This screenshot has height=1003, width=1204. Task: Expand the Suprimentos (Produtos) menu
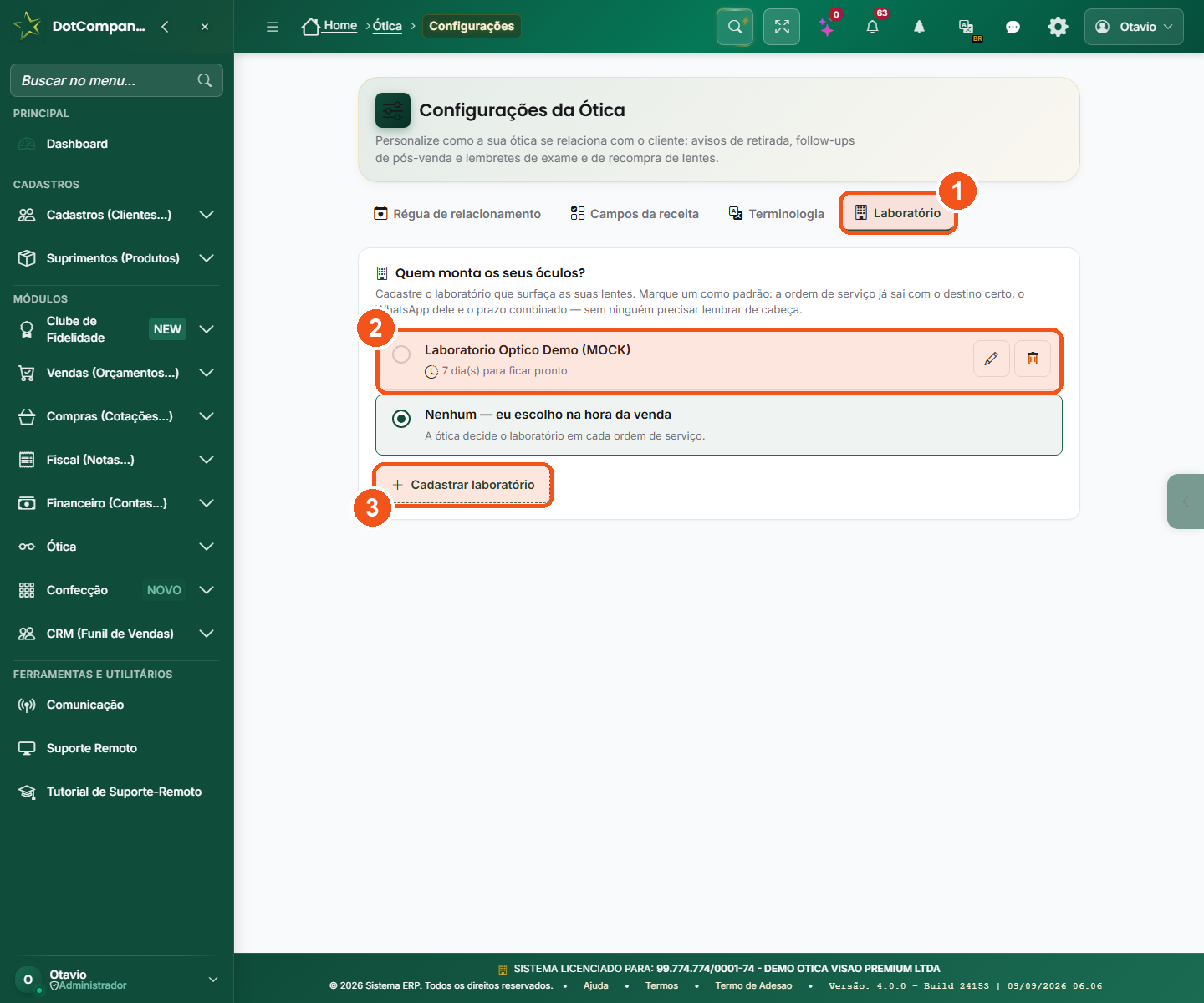[x=117, y=258]
